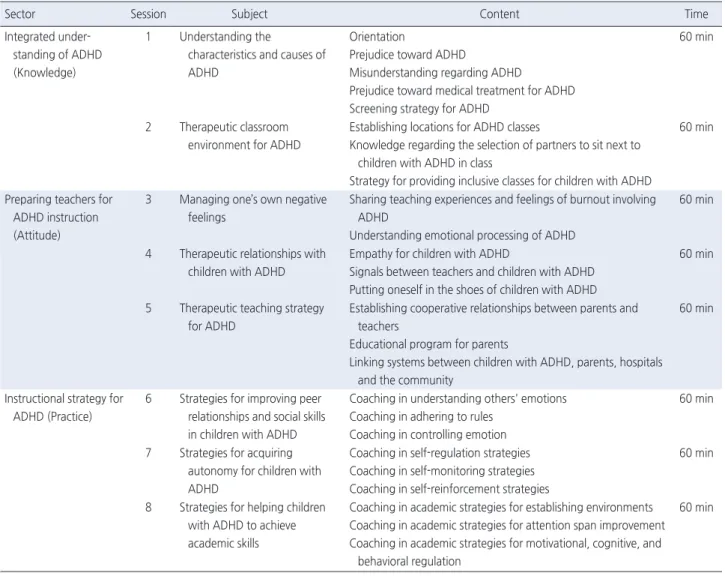
Task: Click session number 6
Action: 148,398
